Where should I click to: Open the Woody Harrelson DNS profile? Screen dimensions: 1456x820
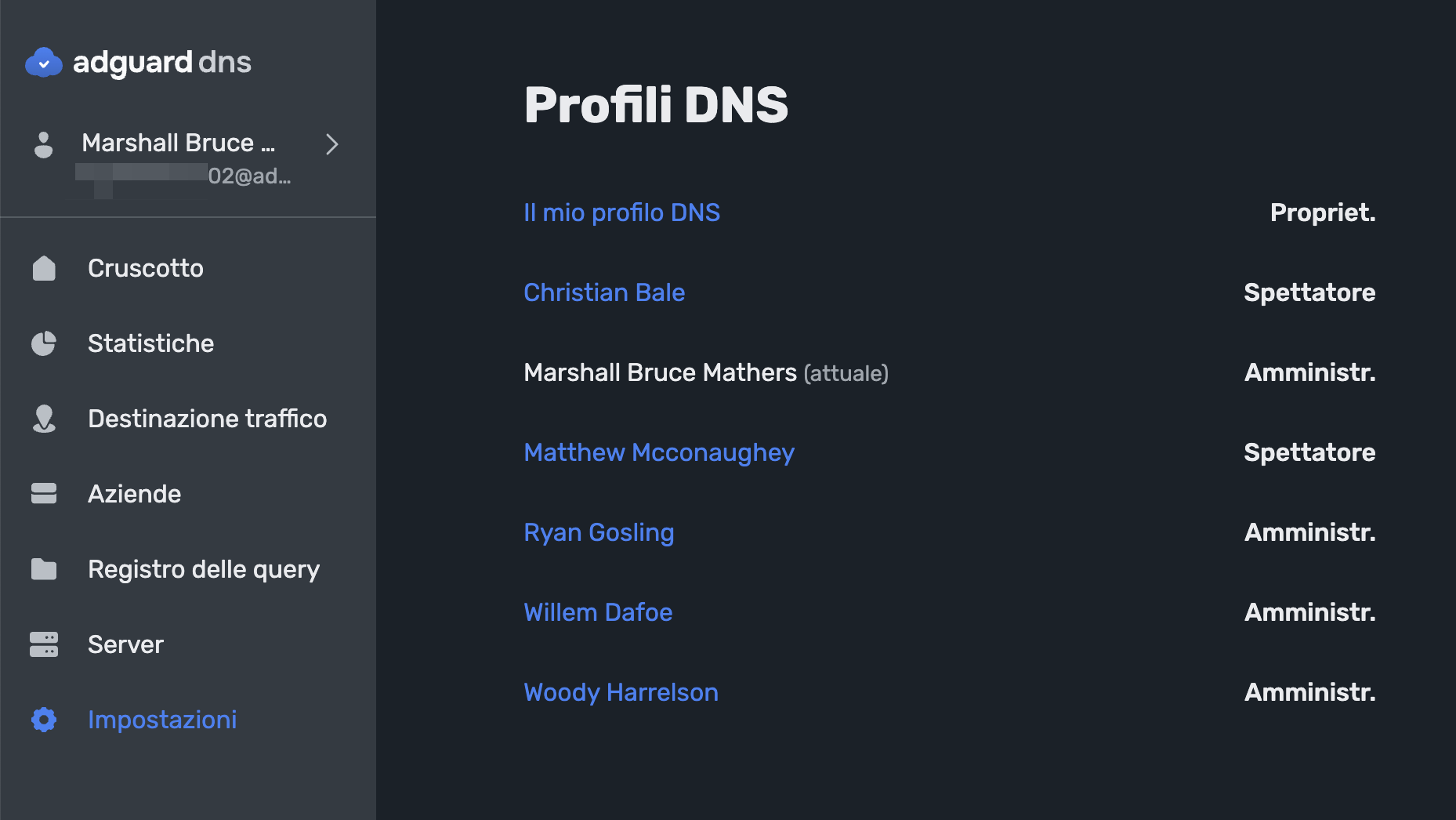coord(621,692)
